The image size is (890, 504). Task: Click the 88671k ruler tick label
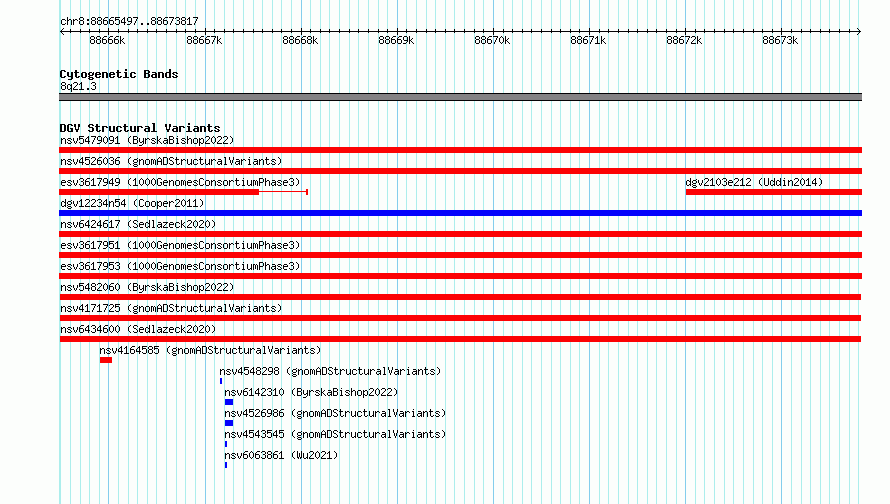(x=588, y=40)
